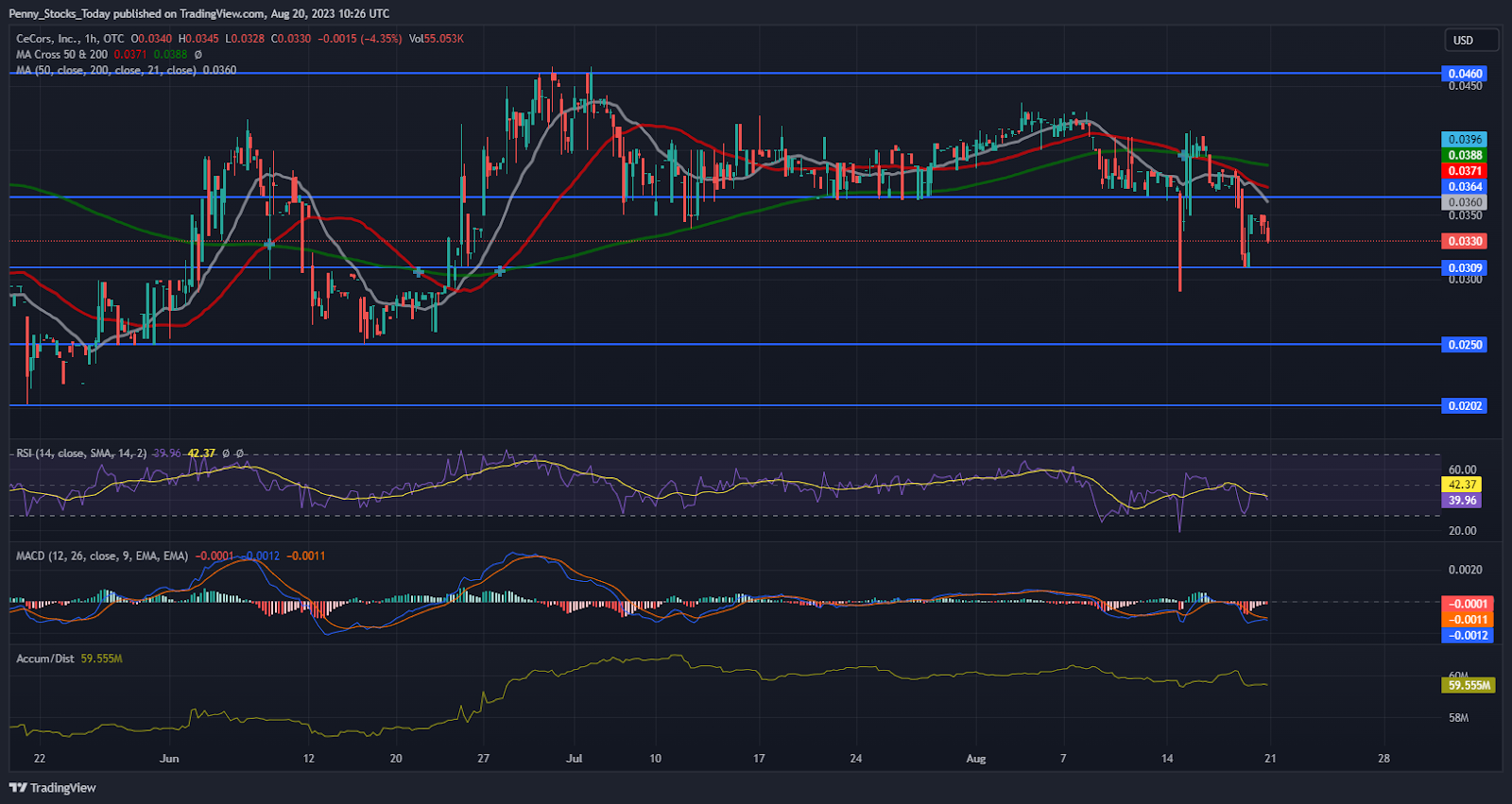
Task: Click the orange −0.0011 MACD axis label
Action: [1468, 620]
